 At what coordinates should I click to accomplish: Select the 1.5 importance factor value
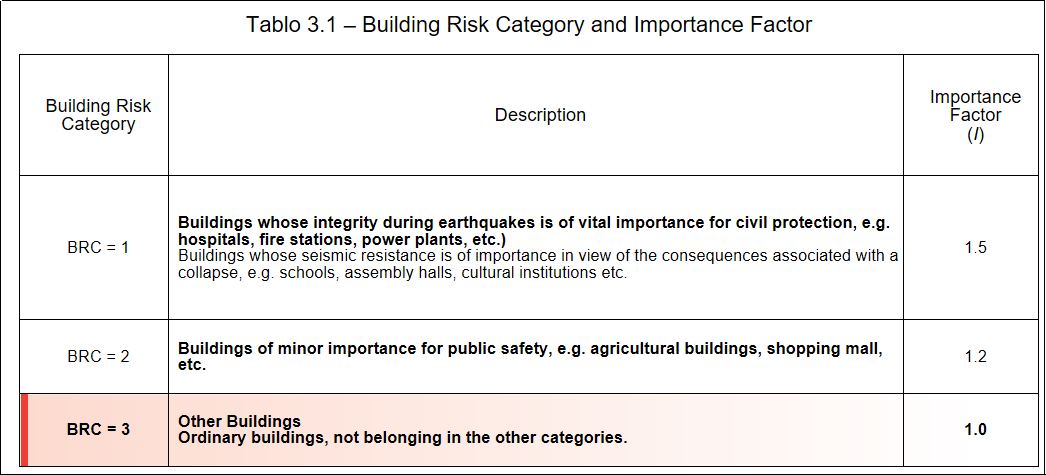975,247
